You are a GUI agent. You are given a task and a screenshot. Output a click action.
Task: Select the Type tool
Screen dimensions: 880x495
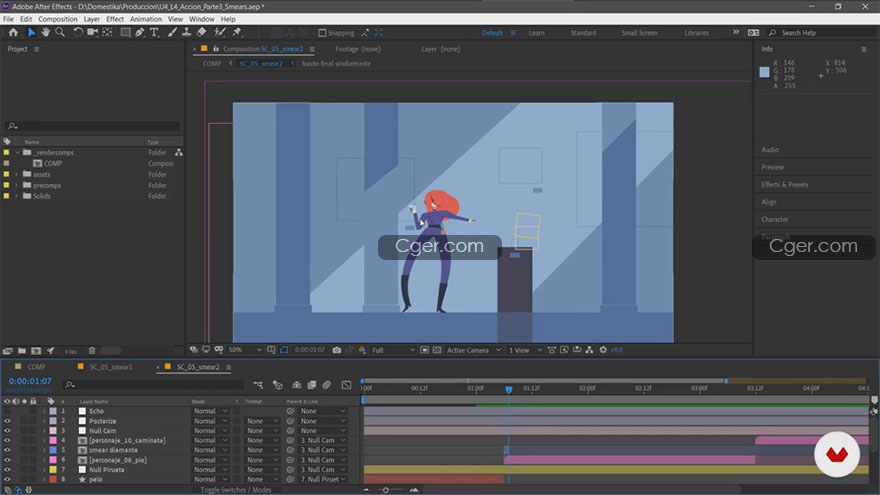coord(154,33)
